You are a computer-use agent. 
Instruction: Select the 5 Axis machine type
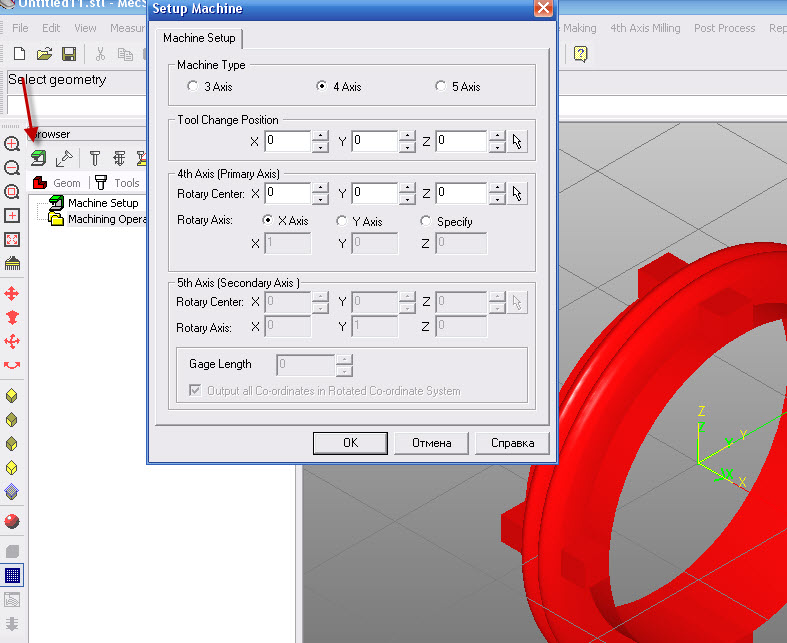point(458,86)
